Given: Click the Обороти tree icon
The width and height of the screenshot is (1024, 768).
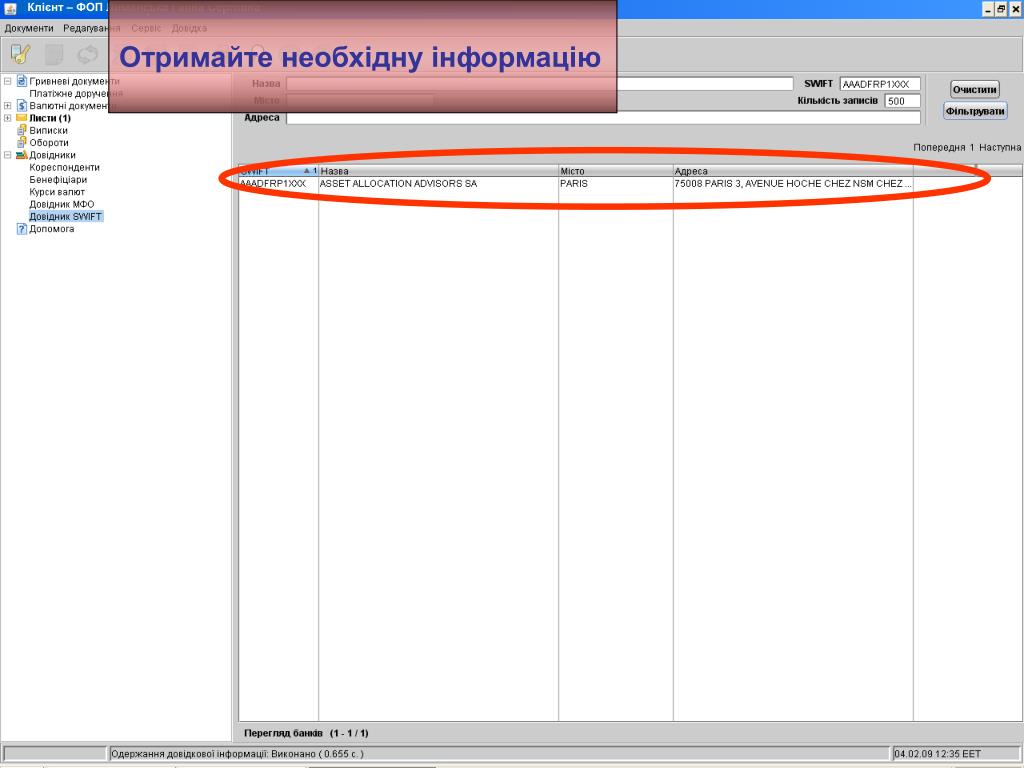Looking at the screenshot, I should (x=22, y=142).
